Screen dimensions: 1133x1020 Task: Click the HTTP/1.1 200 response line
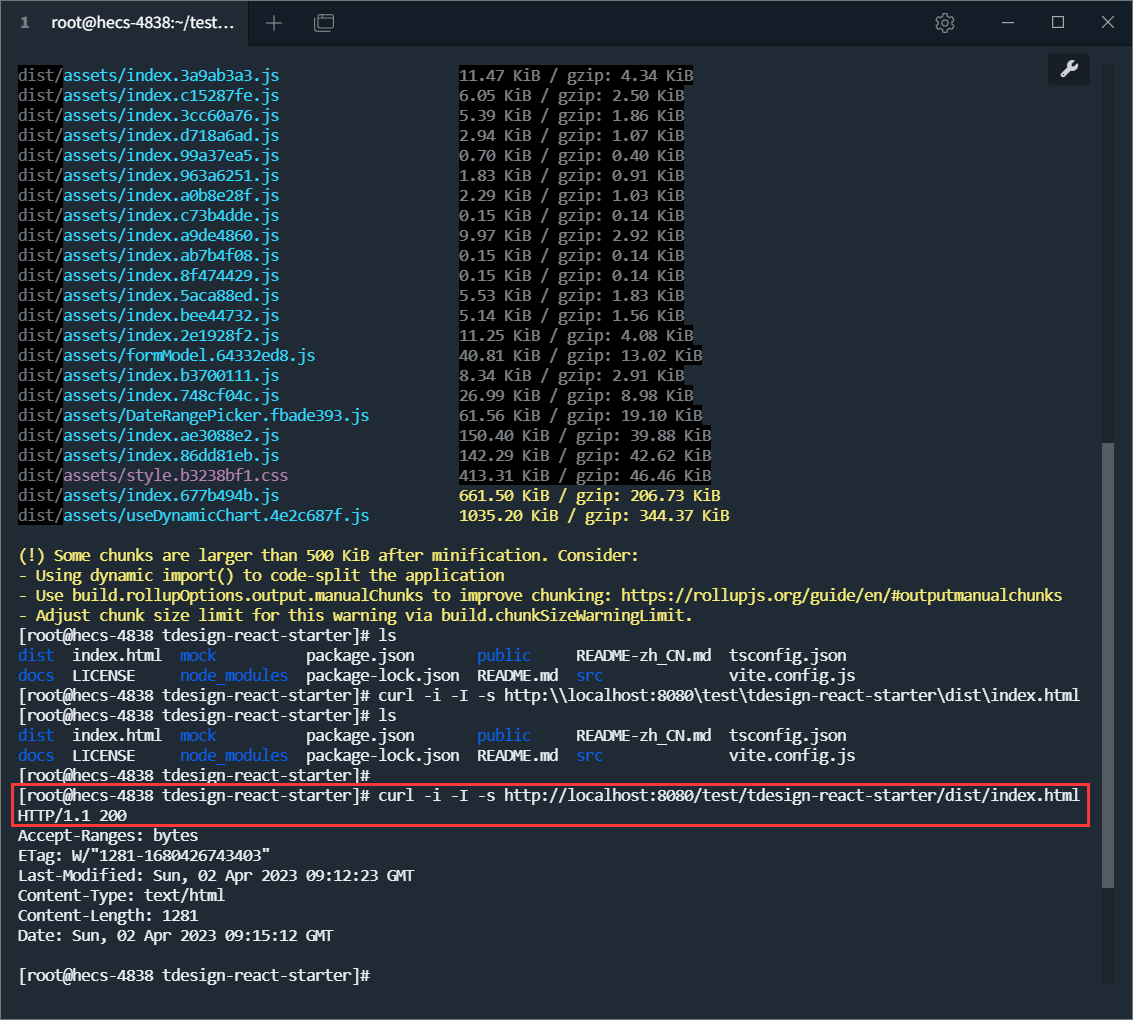(72, 816)
